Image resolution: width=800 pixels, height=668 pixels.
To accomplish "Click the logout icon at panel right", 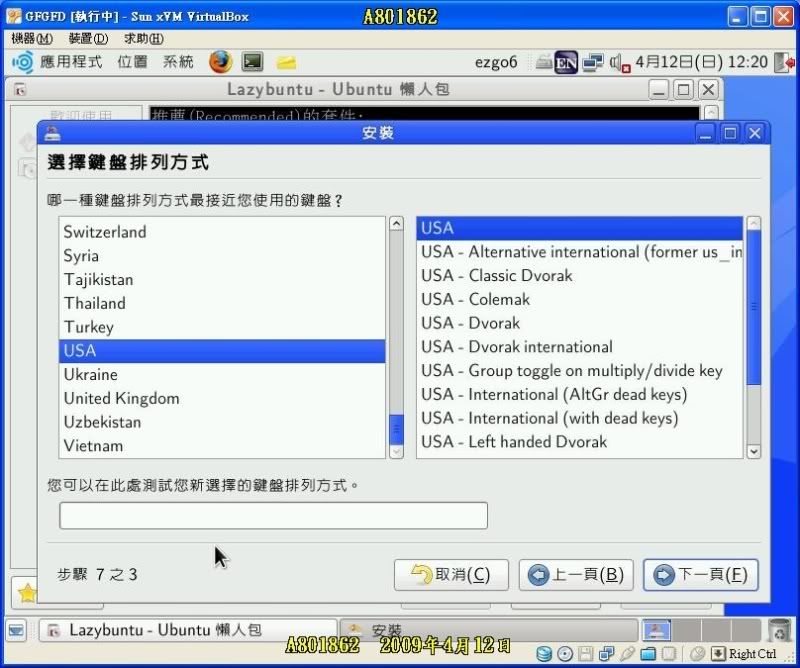I will (x=784, y=62).
